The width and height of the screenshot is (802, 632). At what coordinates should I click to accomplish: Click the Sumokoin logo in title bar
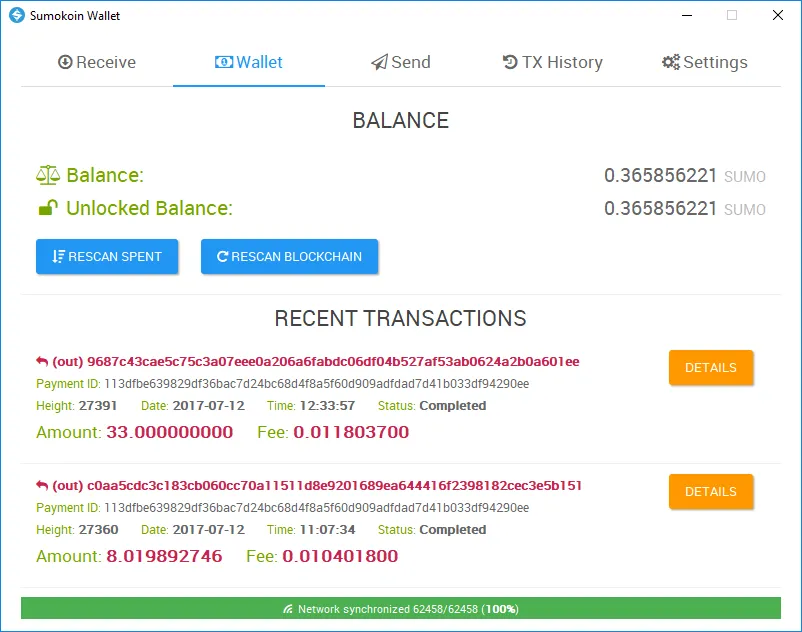coord(16,15)
